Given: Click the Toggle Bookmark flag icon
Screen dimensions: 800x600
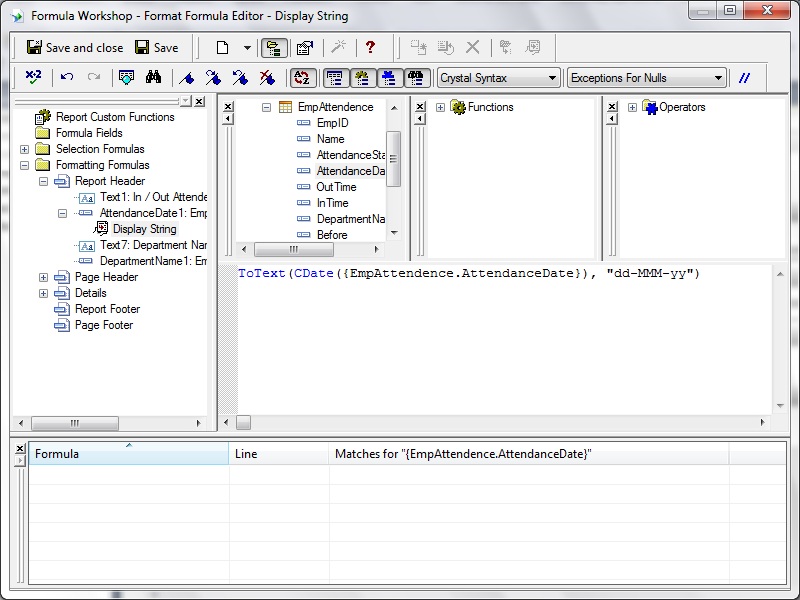Looking at the screenshot, I should [x=187, y=78].
